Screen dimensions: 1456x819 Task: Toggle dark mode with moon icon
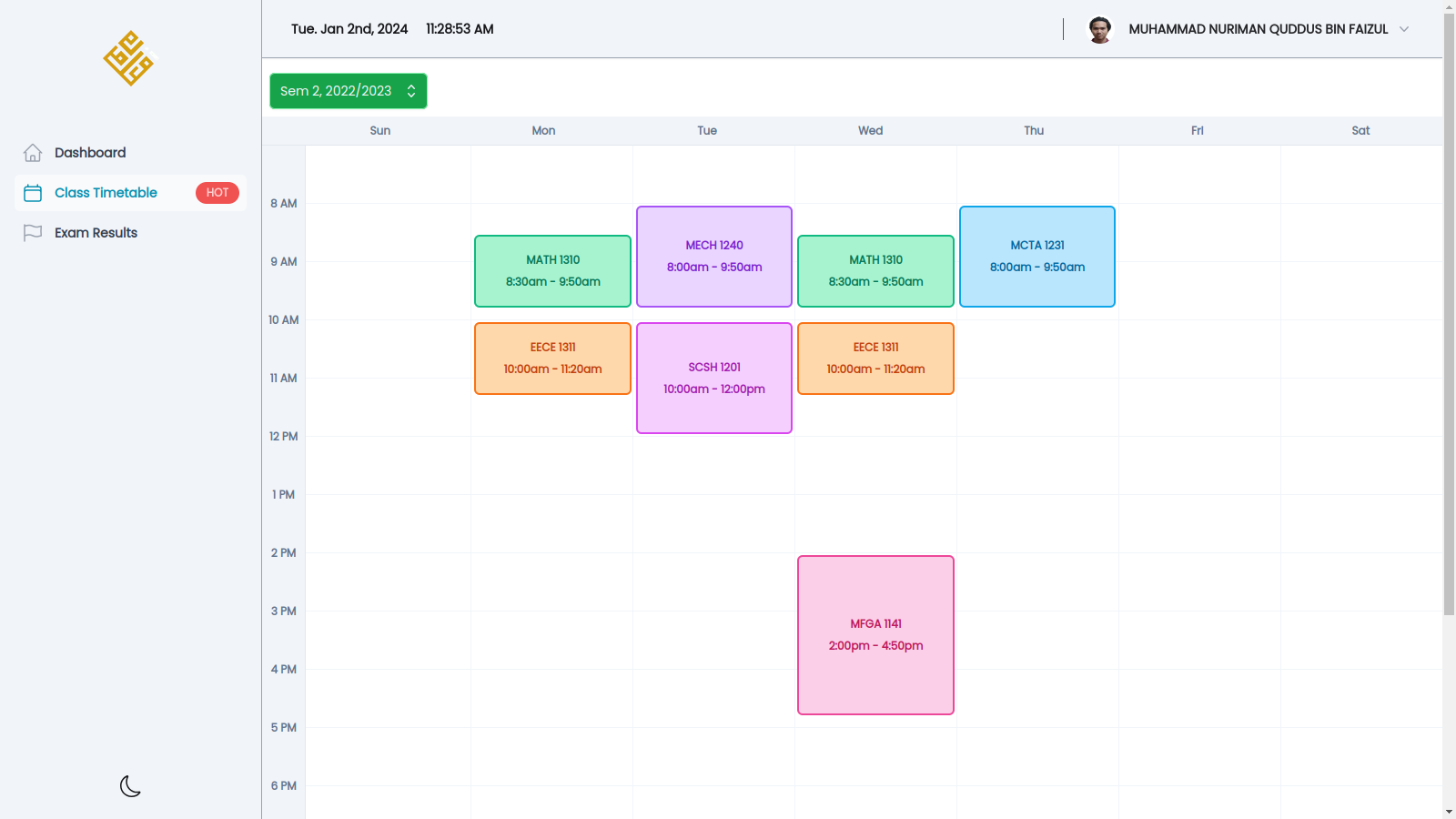pos(130,786)
